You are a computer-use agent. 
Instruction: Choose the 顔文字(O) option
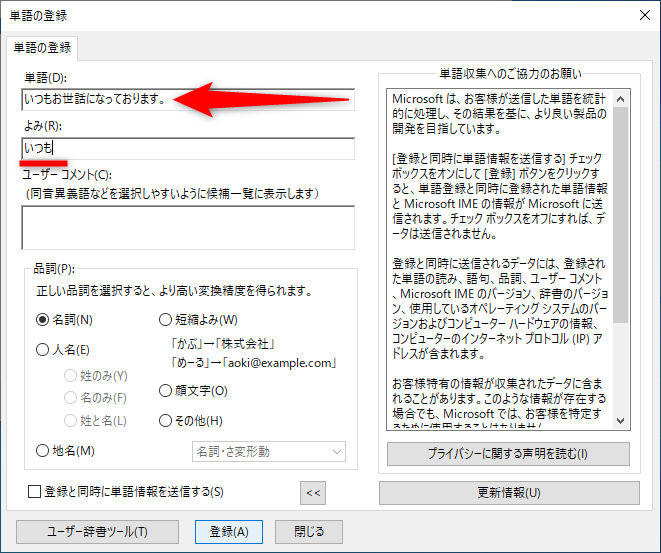click(165, 391)
